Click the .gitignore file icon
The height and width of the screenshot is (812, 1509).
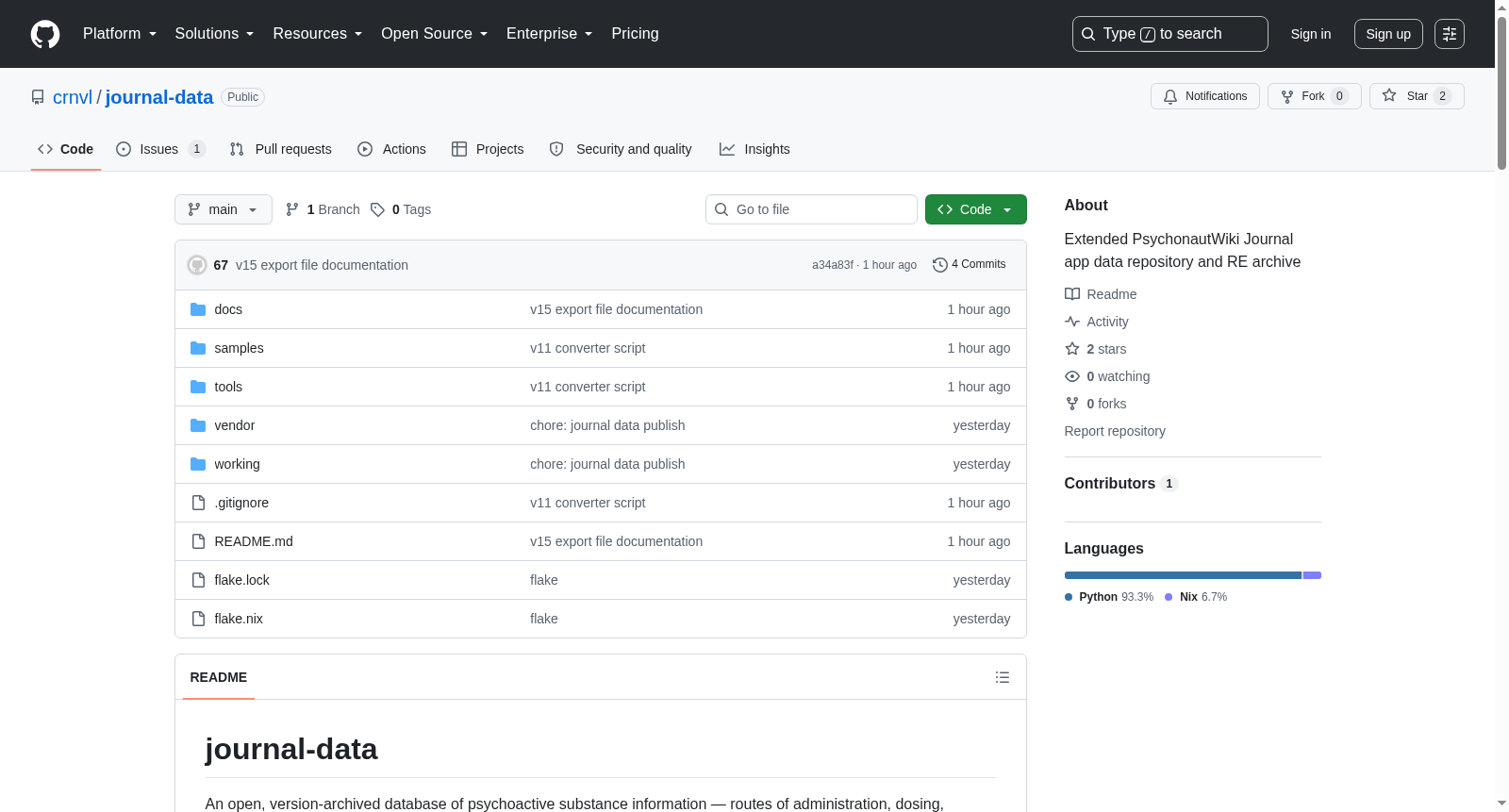coord(198,503)
